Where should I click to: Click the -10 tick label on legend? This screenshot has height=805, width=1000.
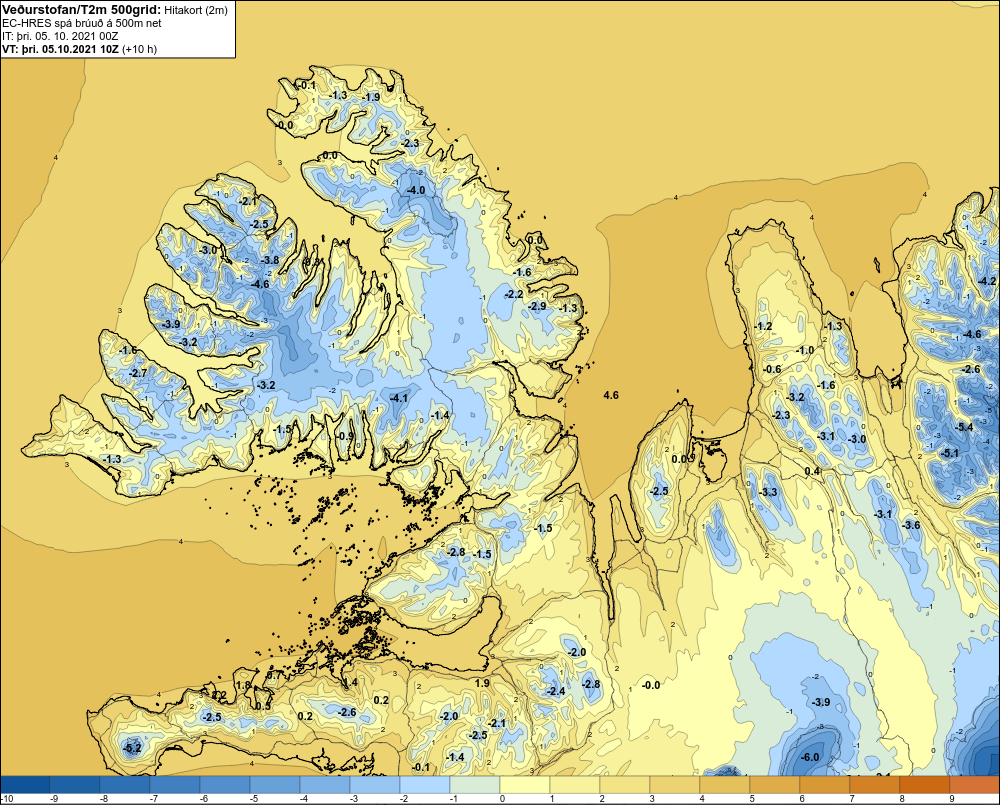point(7,799)
